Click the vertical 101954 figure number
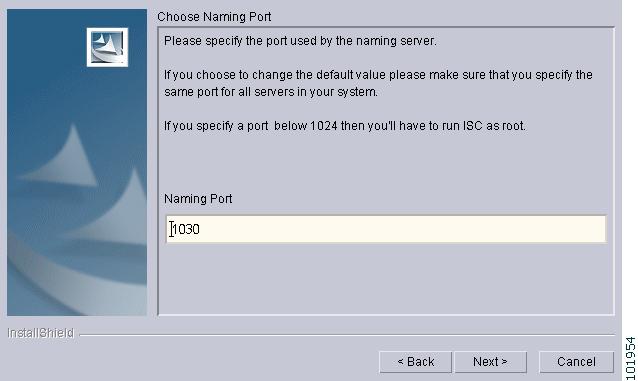 (x=630, y=358)
